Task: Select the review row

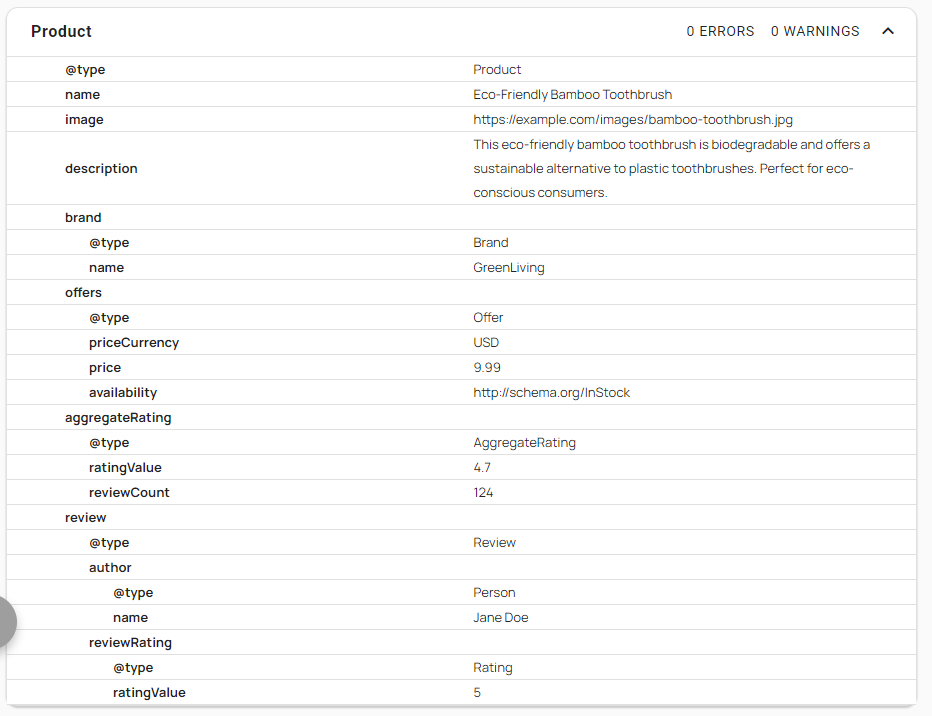Action: pos(461,518)
